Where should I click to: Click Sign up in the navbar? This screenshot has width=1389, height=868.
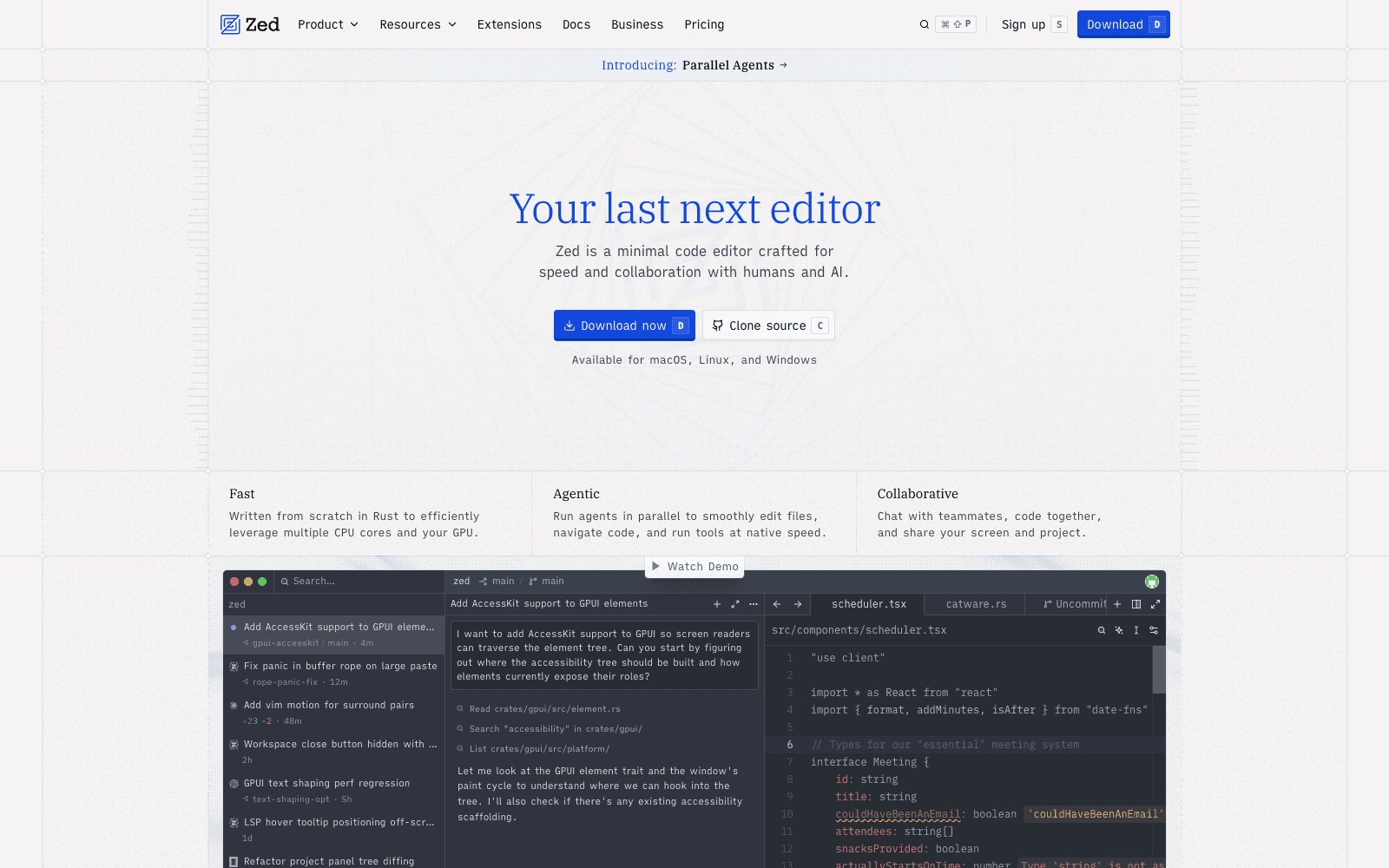pos(1034,24)
